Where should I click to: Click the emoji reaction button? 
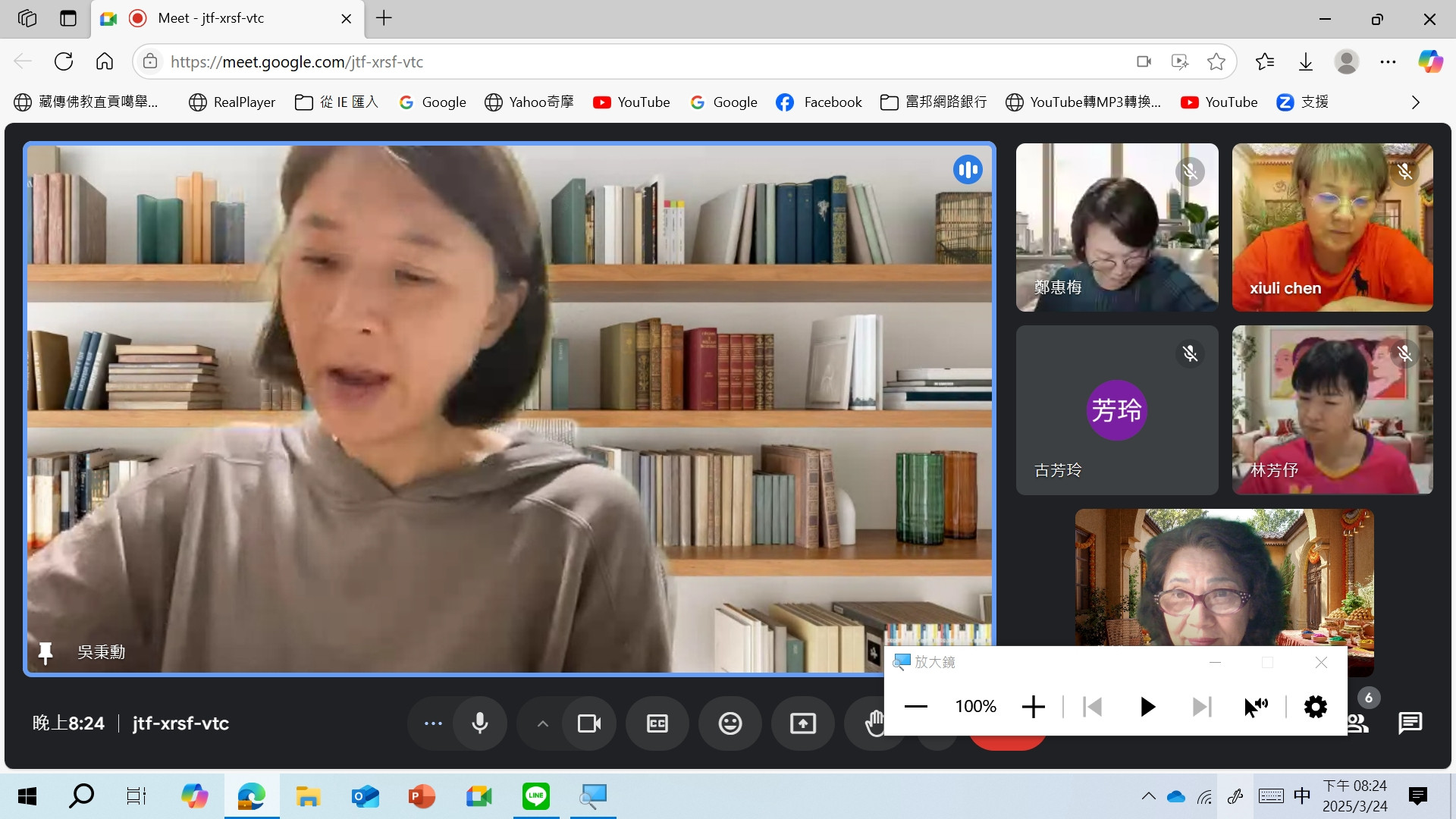point(730,723)
